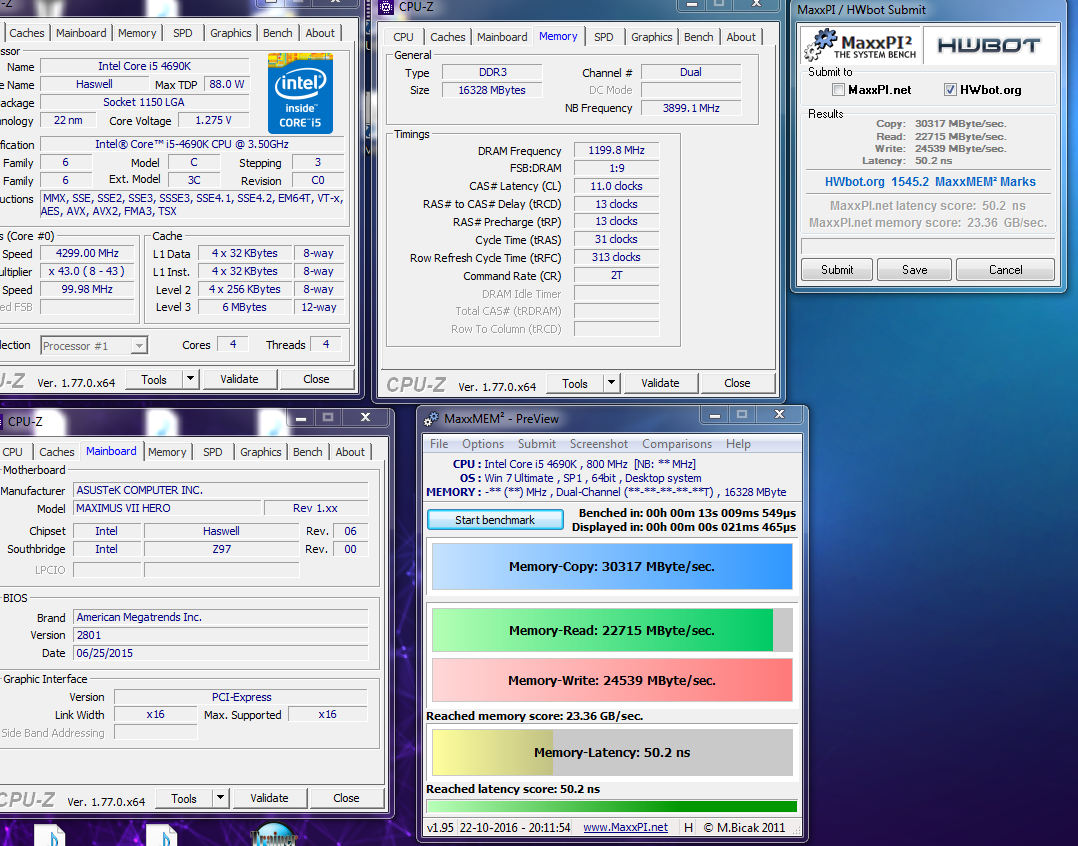Switch to SPD tab in Memory window
The width and height of the screenshot is (1078, 846).
pos(604,37)
